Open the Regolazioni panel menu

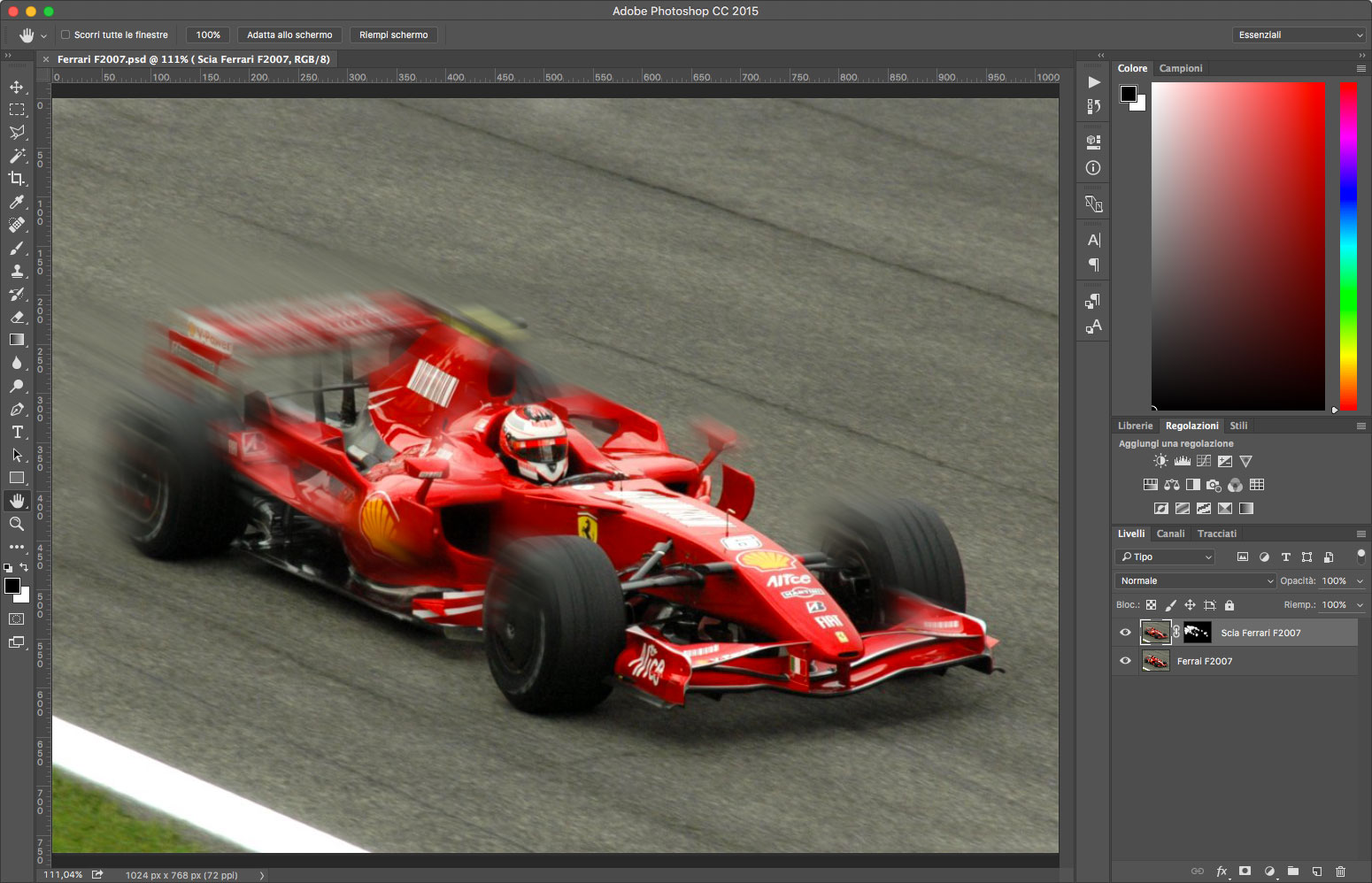(1361, 426)
